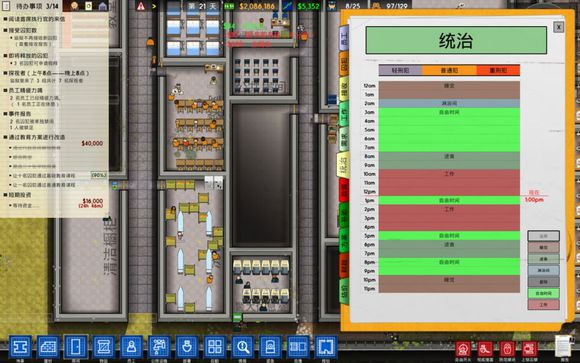580x363 pixels.
Task: Pick the red 工作 activity swatch
Action: tap(543, 305)
